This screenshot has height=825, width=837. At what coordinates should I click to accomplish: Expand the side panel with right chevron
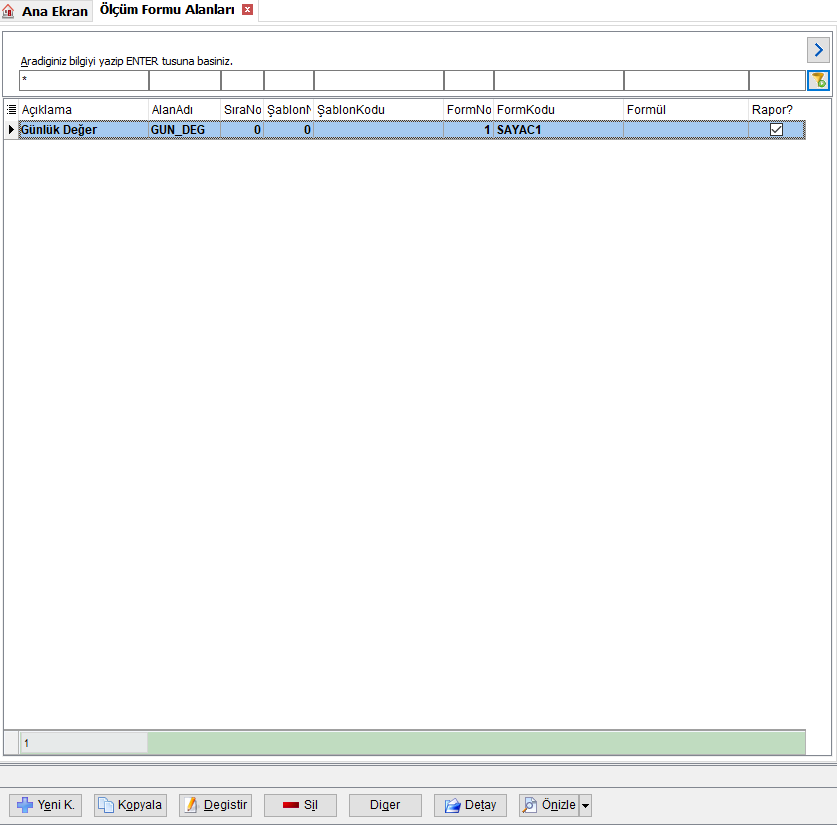coord(818,50)
